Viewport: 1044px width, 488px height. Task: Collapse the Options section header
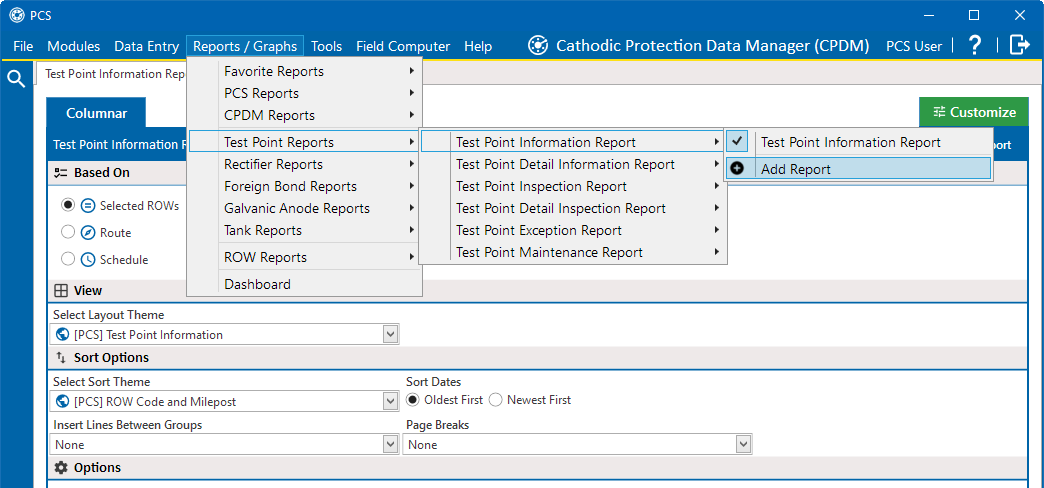coord(538,467)
